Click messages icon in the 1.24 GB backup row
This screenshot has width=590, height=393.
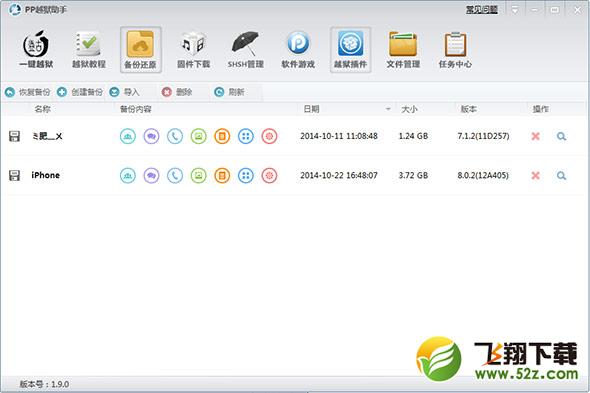tap(151, 136)
